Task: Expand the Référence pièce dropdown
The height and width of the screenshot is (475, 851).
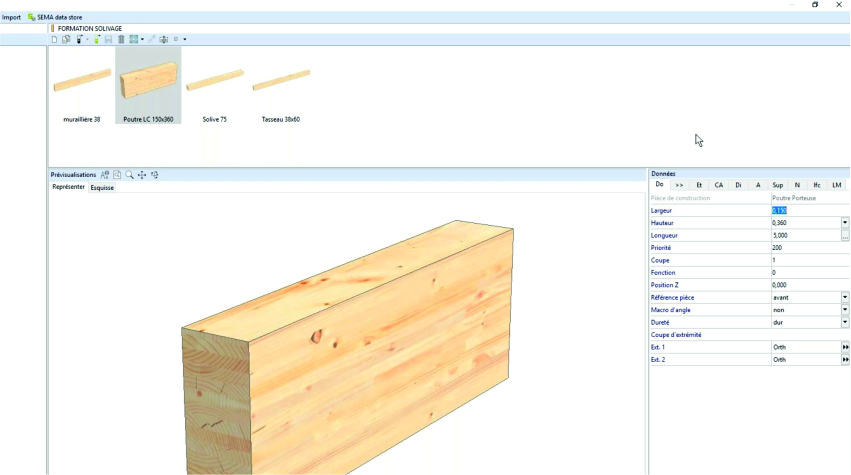Action: point(845,297)
